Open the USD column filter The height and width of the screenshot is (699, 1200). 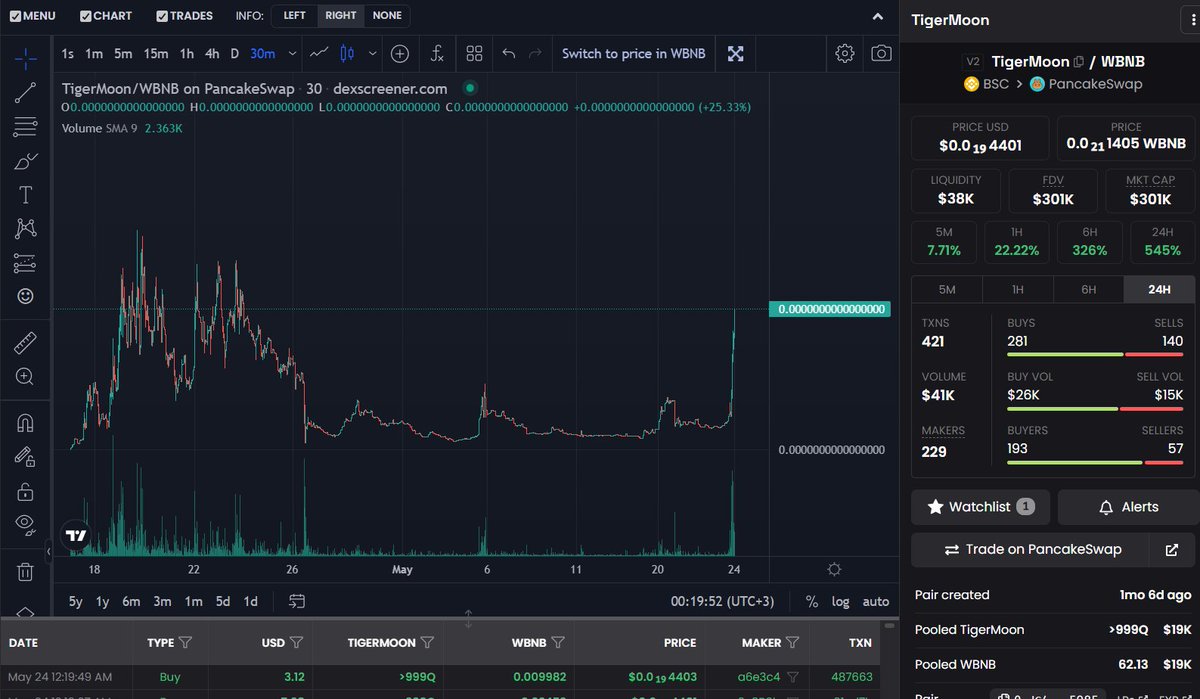(x=297, y=642)
